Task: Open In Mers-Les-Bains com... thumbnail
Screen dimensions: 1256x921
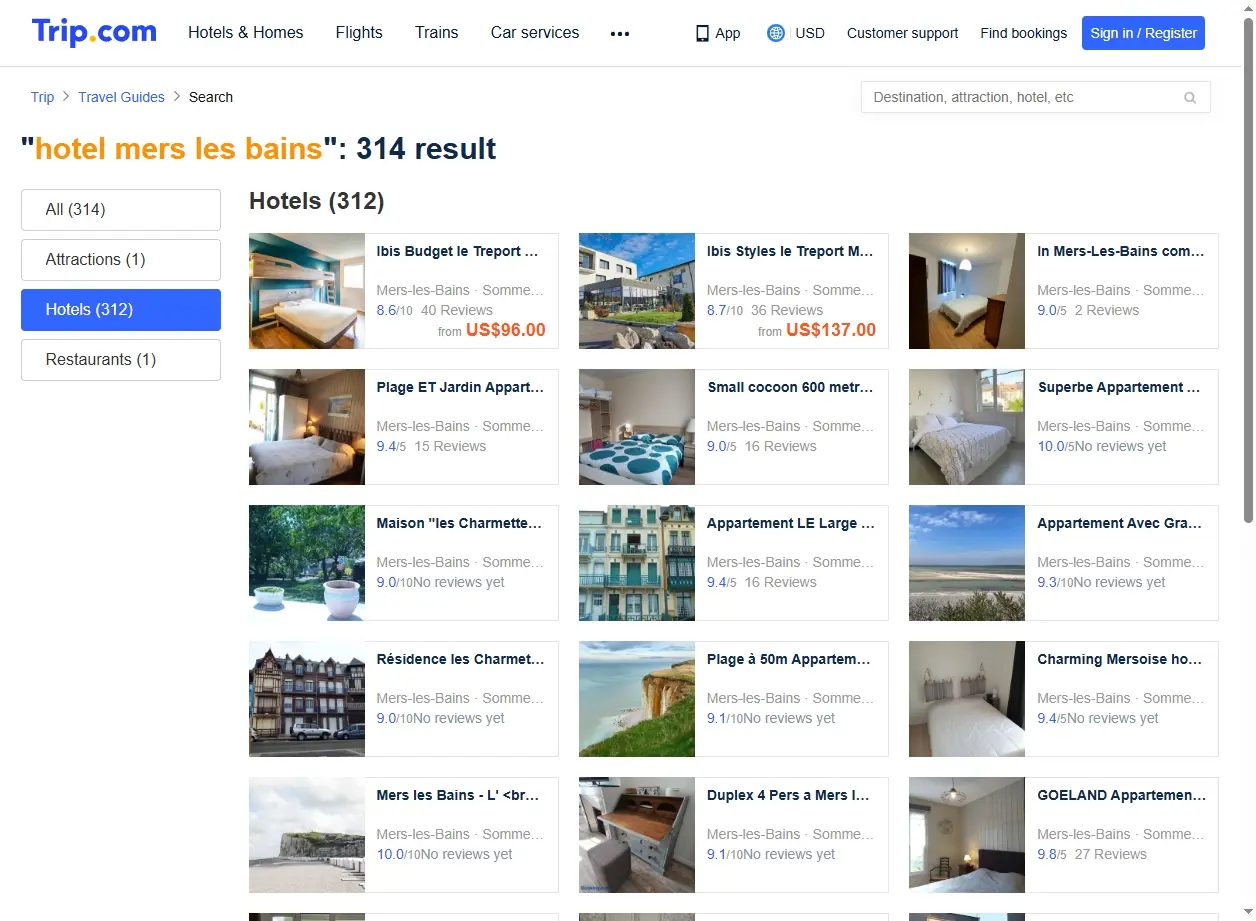Action: 967,291
